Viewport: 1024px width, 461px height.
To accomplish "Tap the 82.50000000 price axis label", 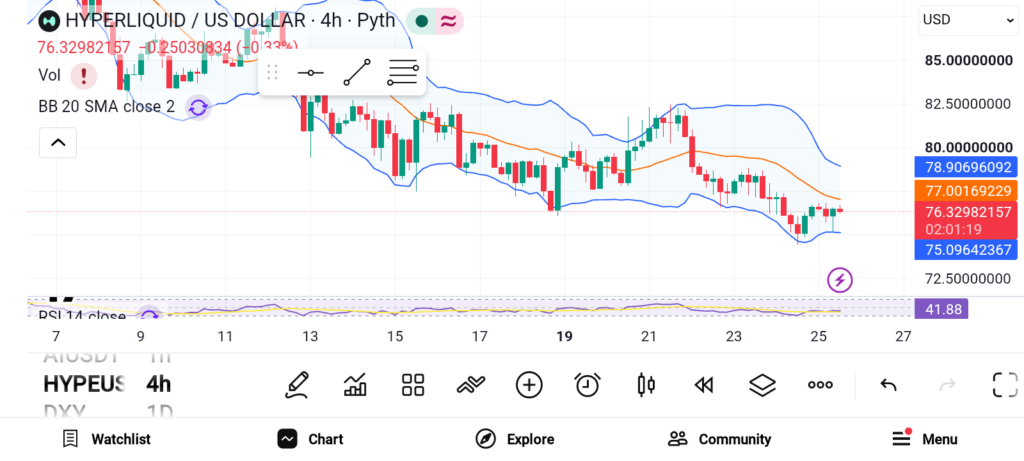I will 968,104.
